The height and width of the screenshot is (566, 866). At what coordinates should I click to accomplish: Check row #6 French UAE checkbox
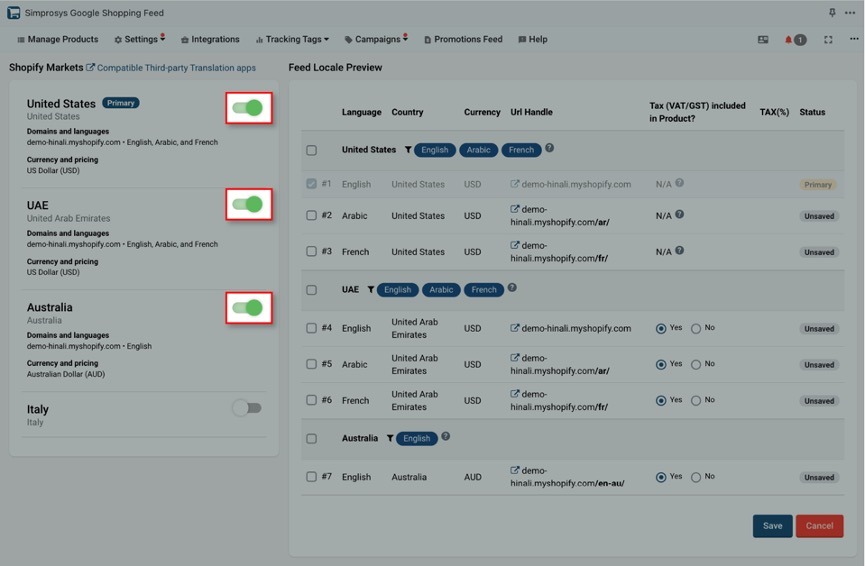[311, 400]
